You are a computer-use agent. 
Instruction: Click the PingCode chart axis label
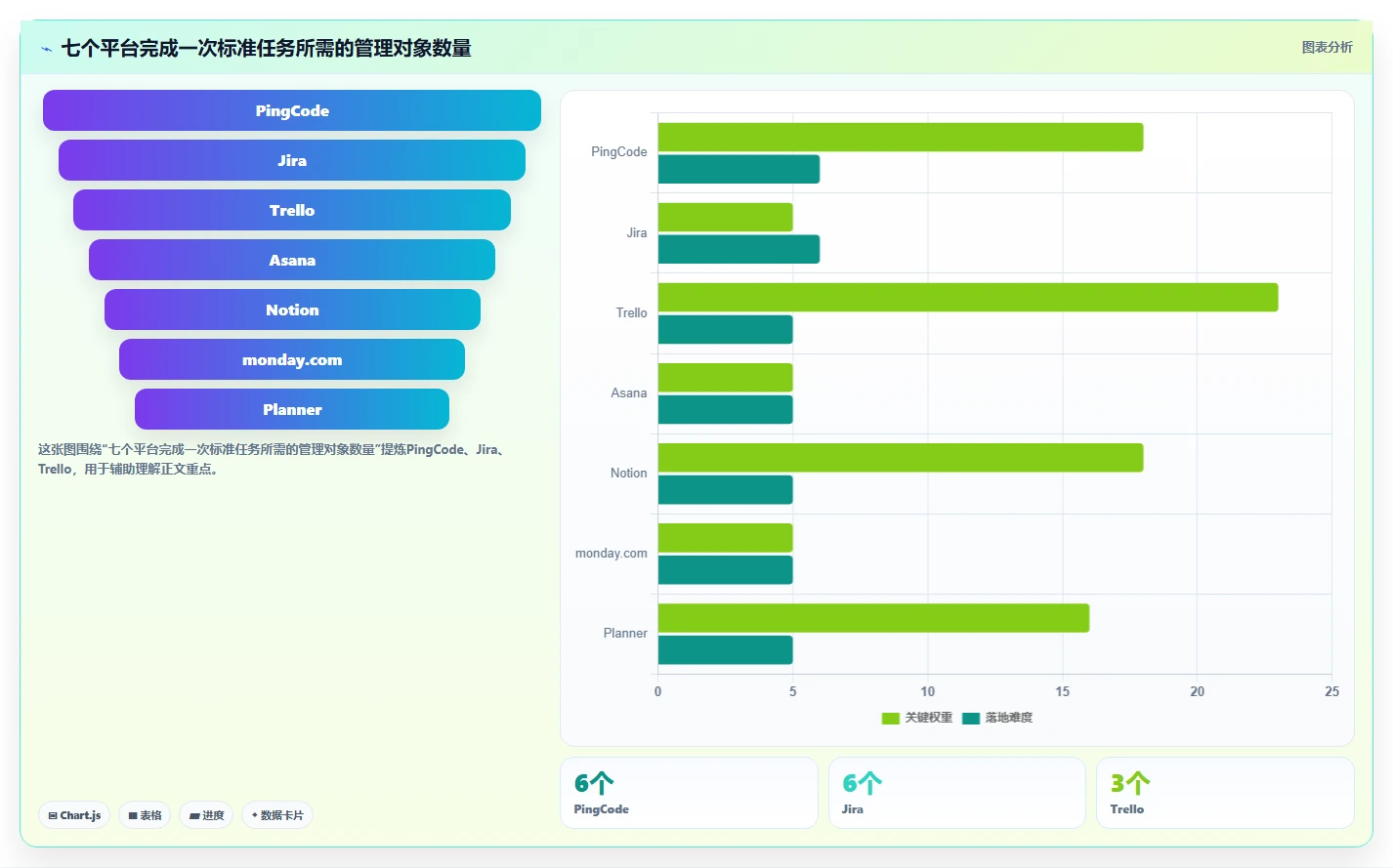(618, 152)
